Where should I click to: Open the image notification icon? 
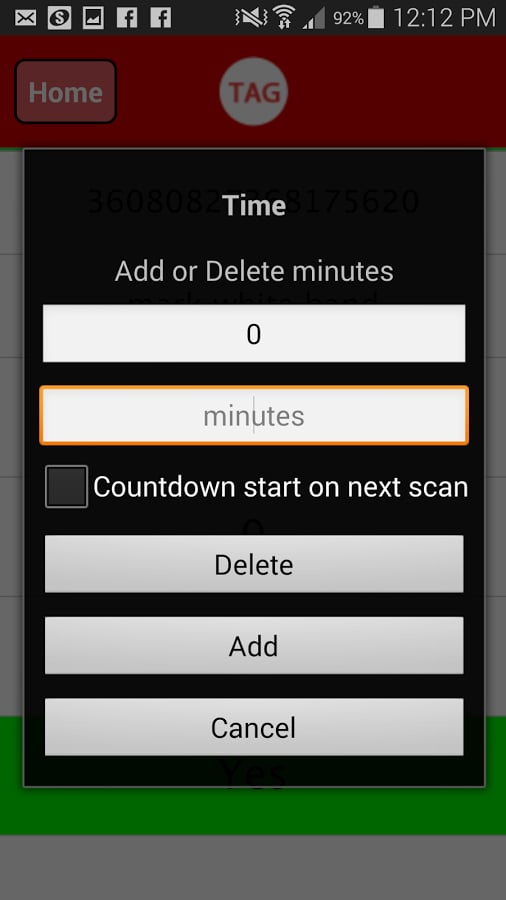click(93, 18)
